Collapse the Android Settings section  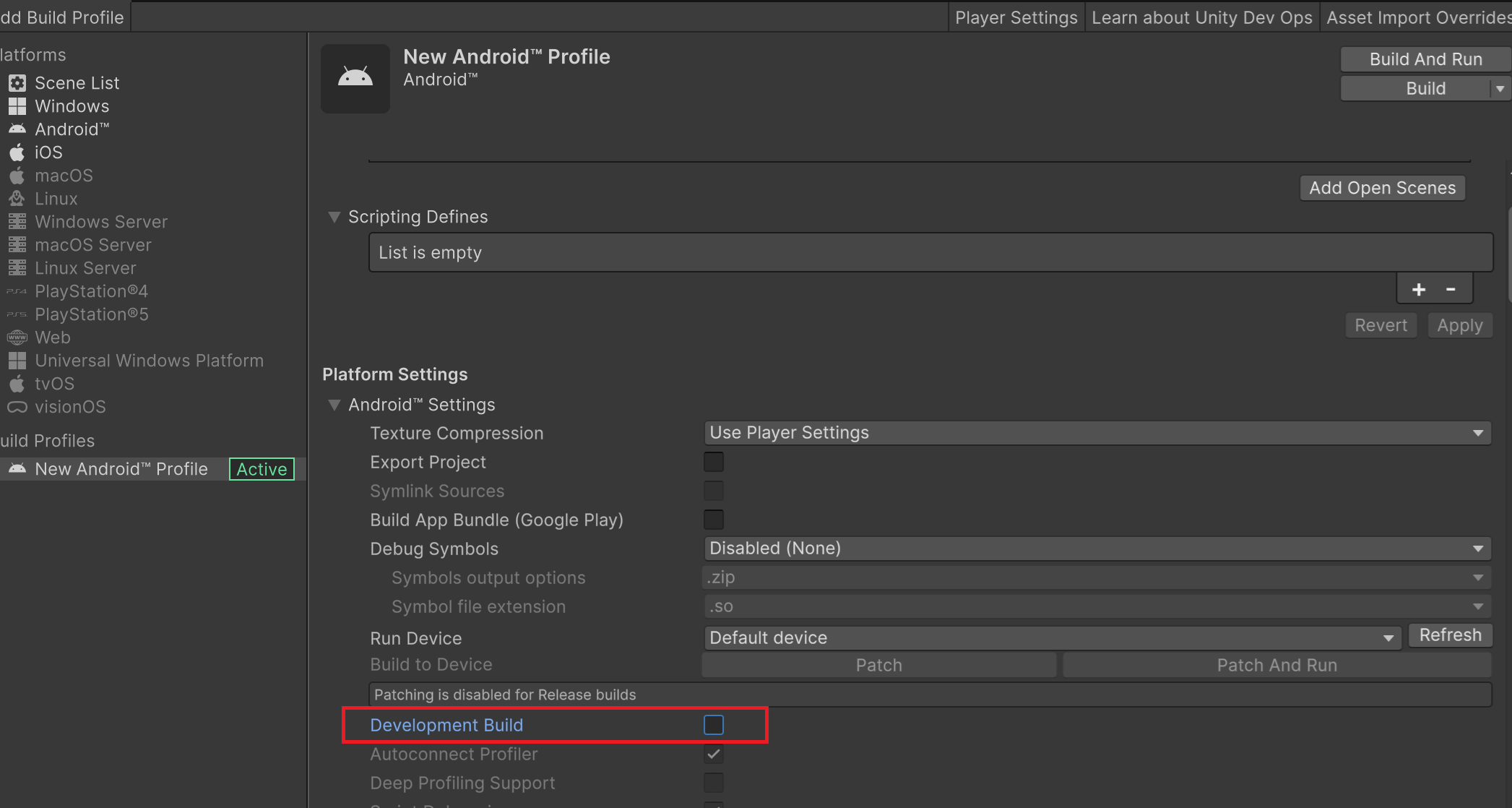tap(334, 405)
